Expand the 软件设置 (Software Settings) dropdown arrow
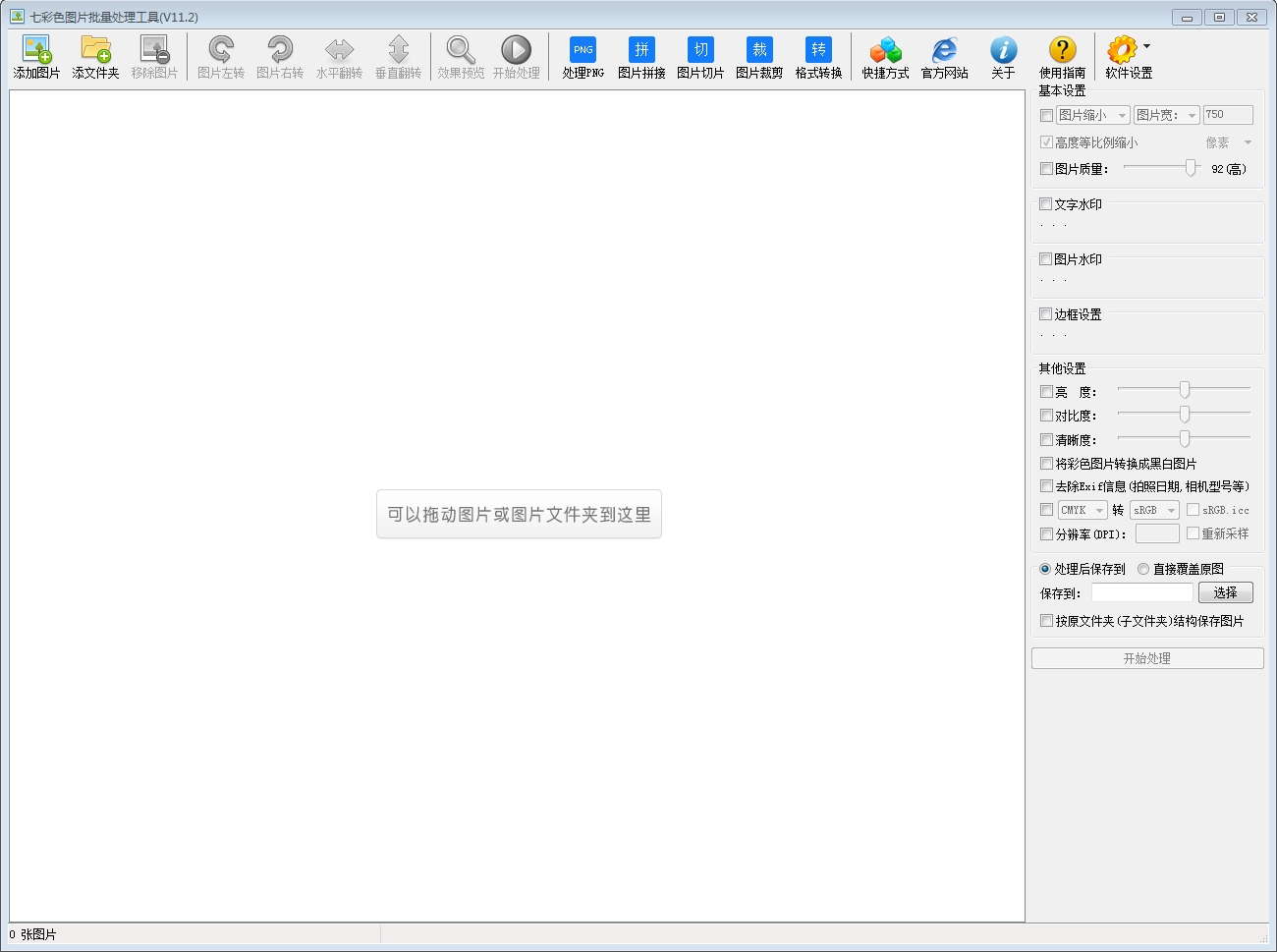The image size is (1277, 952). coord(1147,46)
